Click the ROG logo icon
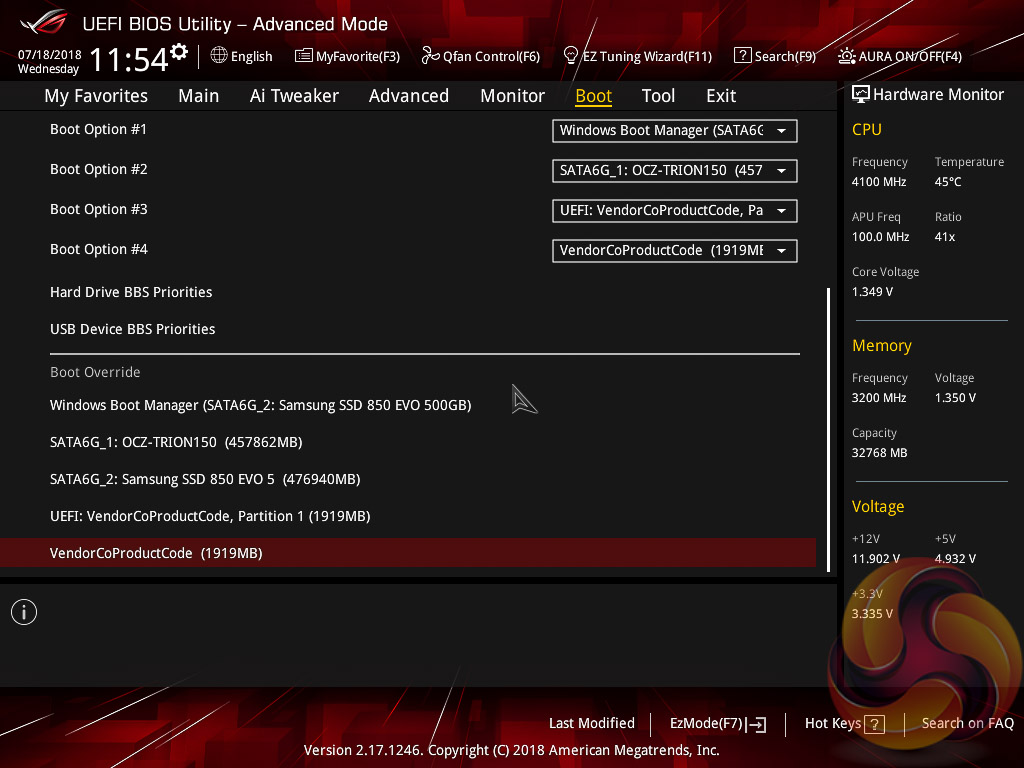 [x=44, y=22]
